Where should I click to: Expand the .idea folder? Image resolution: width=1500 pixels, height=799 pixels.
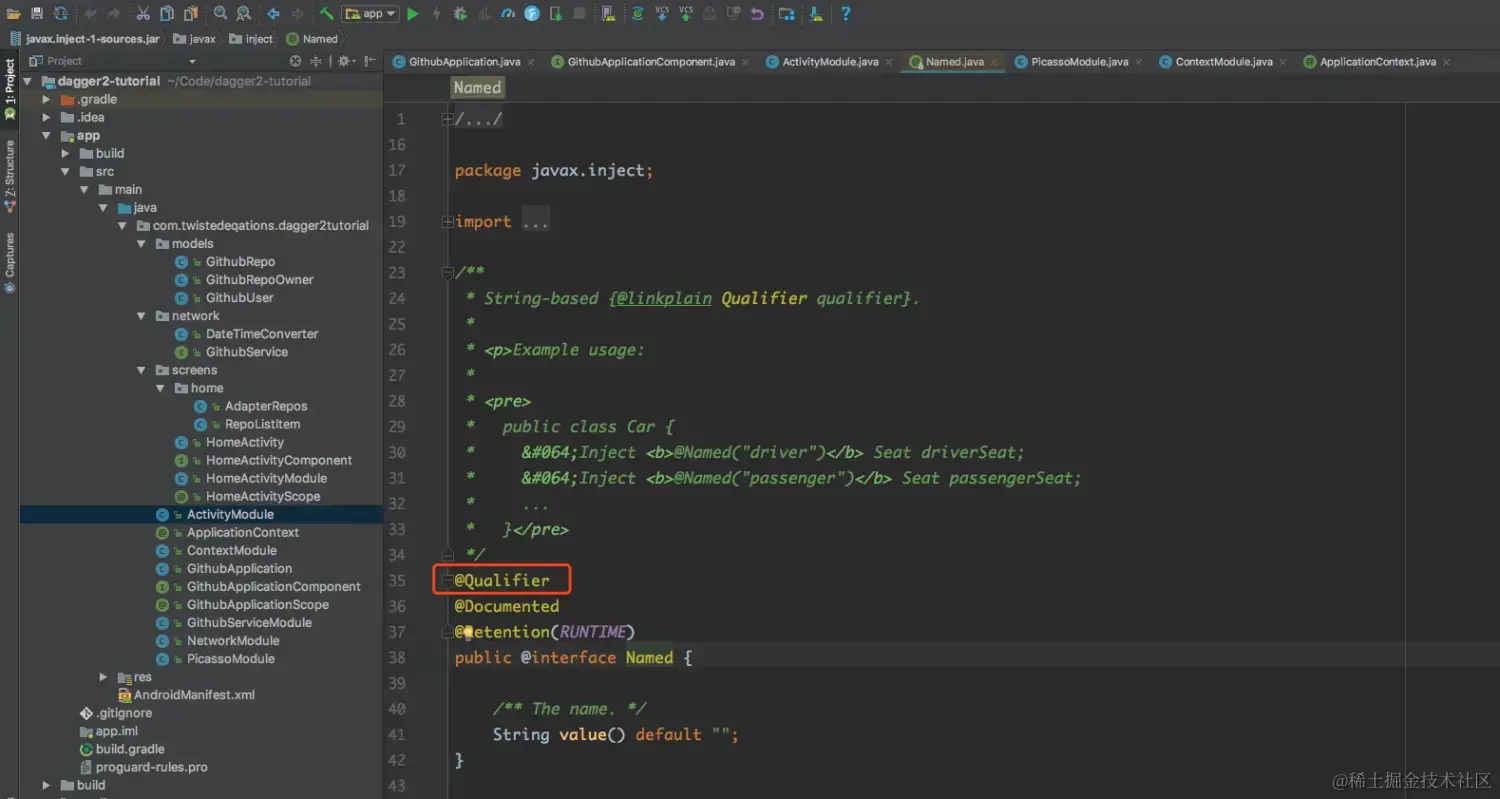46,117
